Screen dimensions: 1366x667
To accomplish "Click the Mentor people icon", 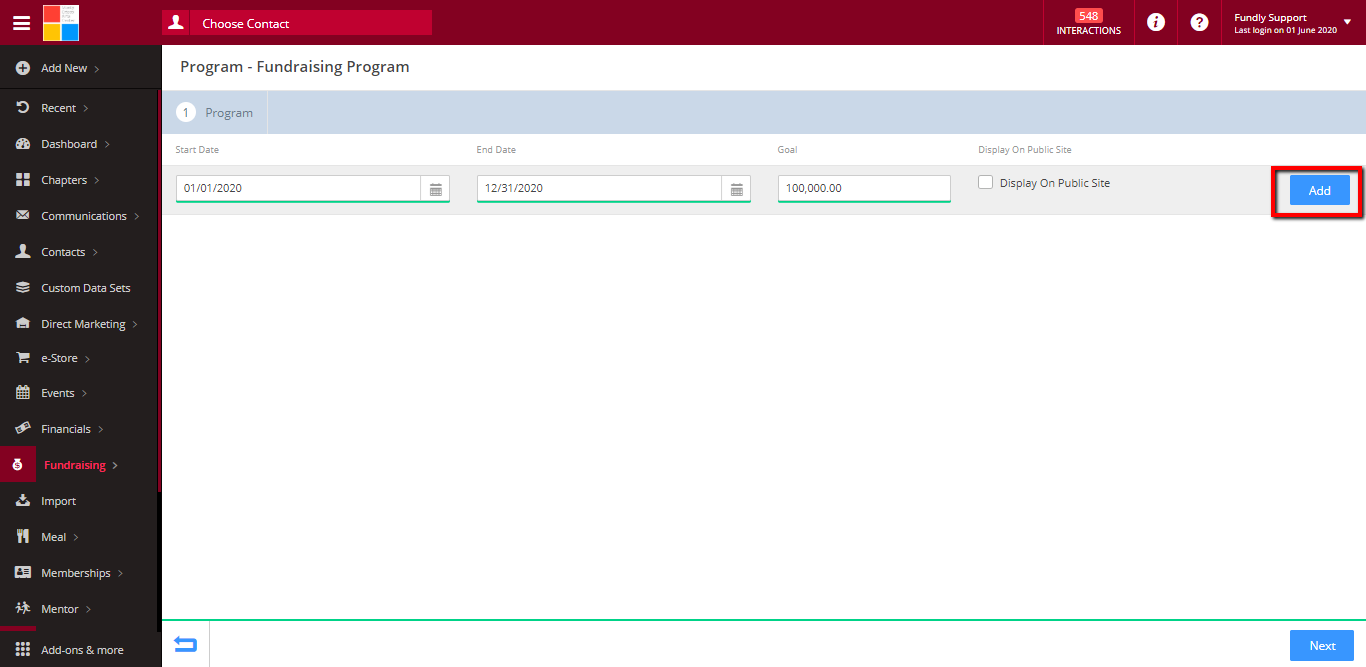I will click(23, 608).
